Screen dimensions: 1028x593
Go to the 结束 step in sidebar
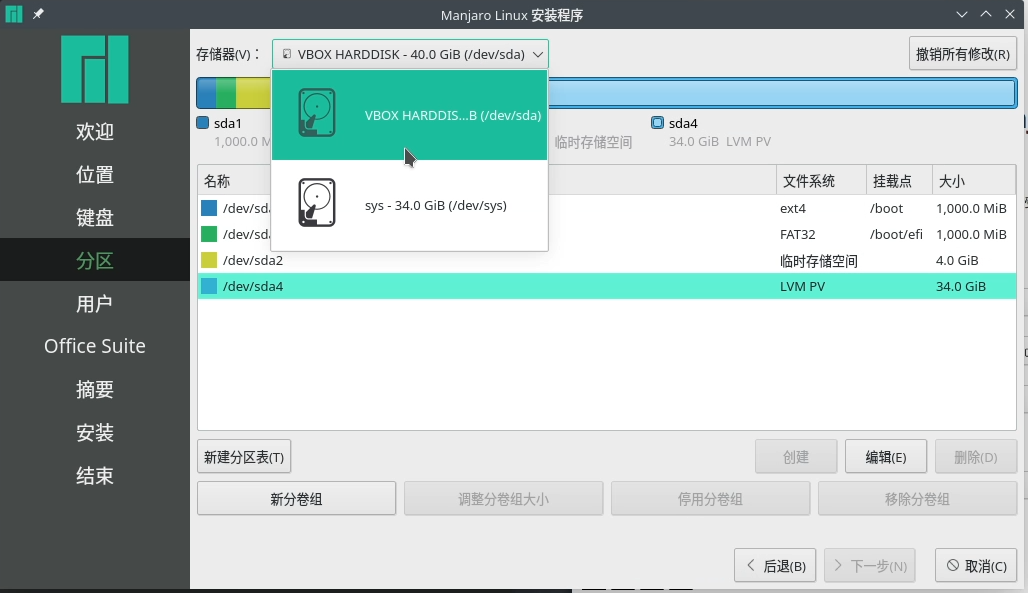point(95,476)
